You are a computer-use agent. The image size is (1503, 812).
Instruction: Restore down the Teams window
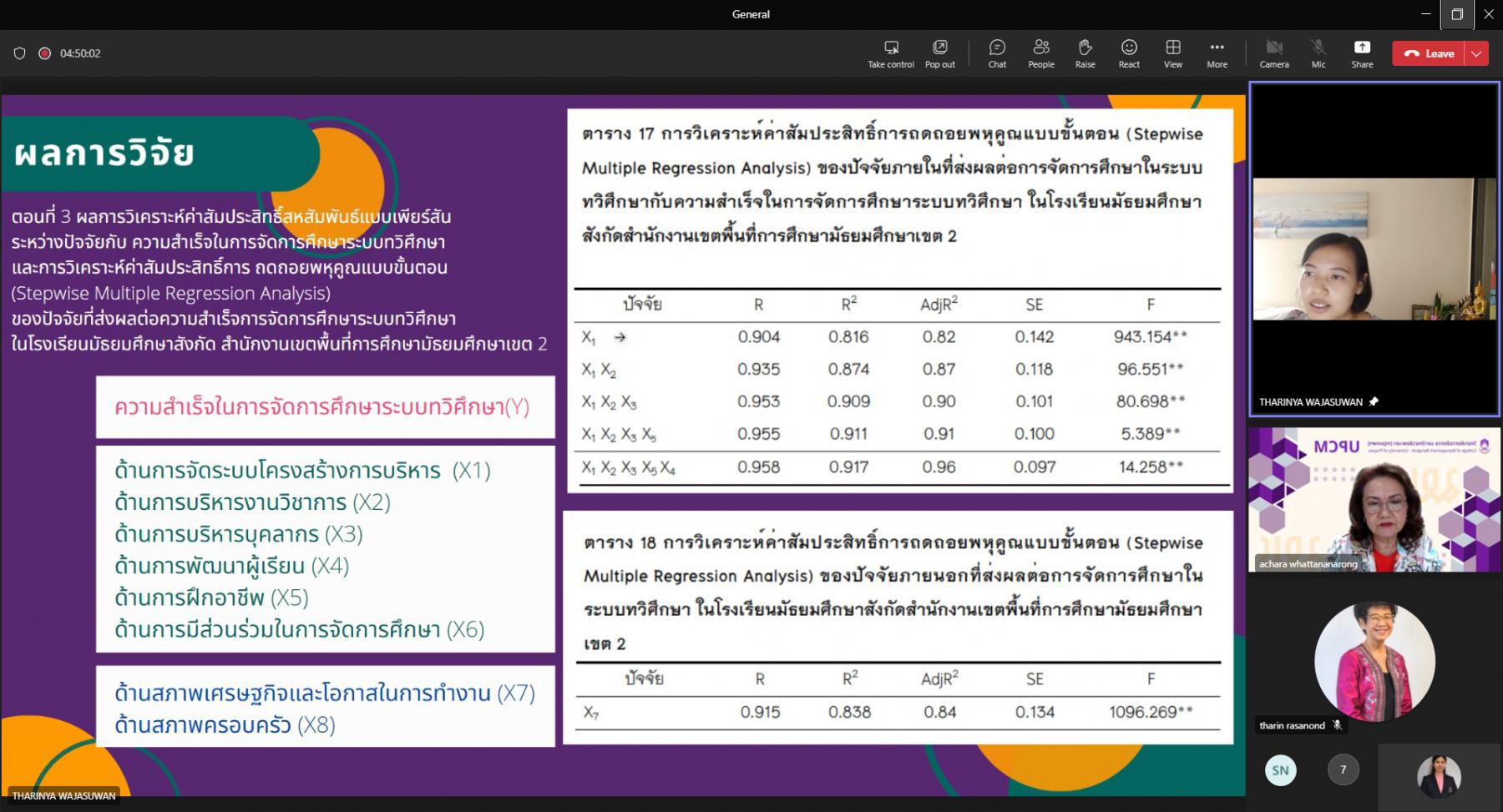coord(1457,14)
